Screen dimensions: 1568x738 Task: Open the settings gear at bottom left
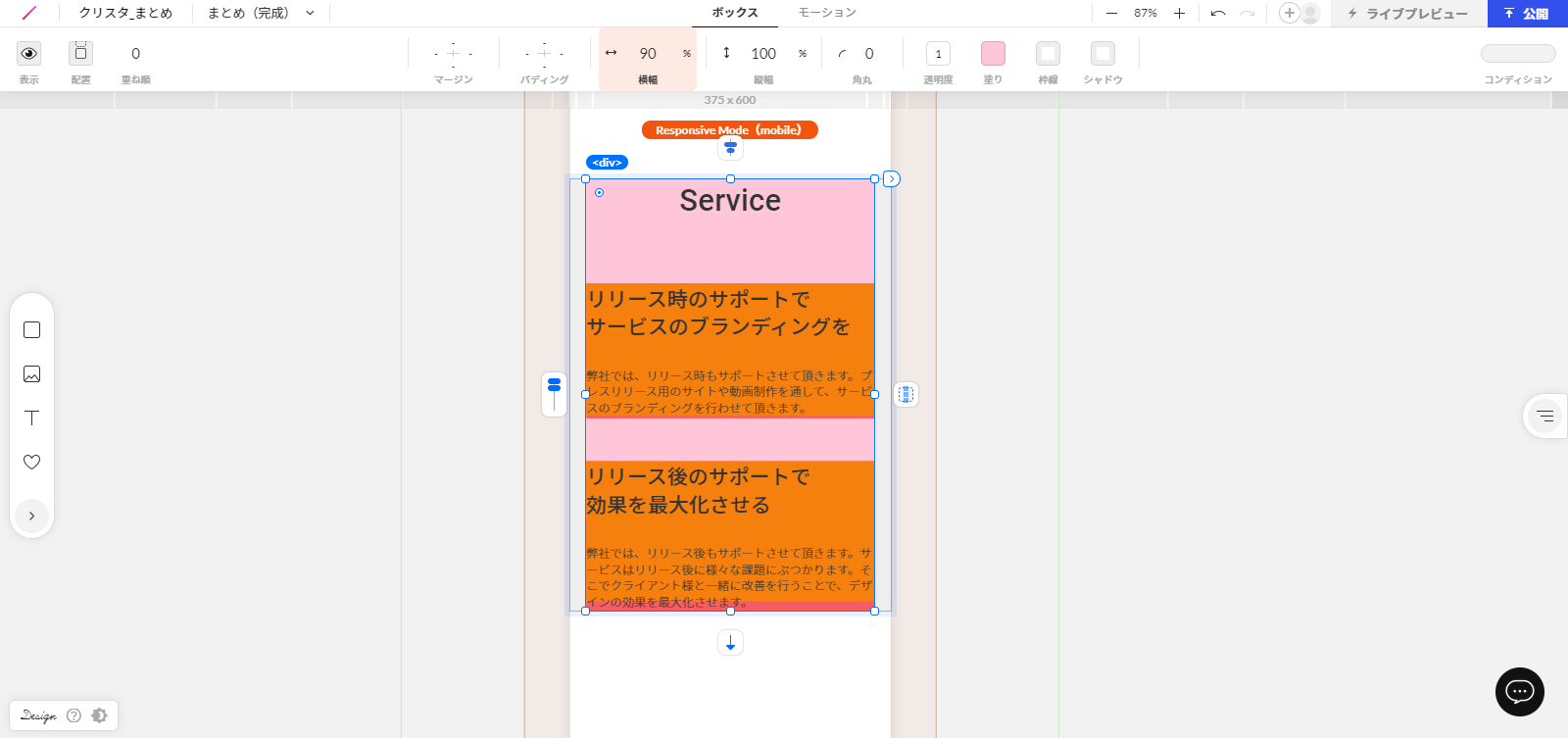click(99, 715)
